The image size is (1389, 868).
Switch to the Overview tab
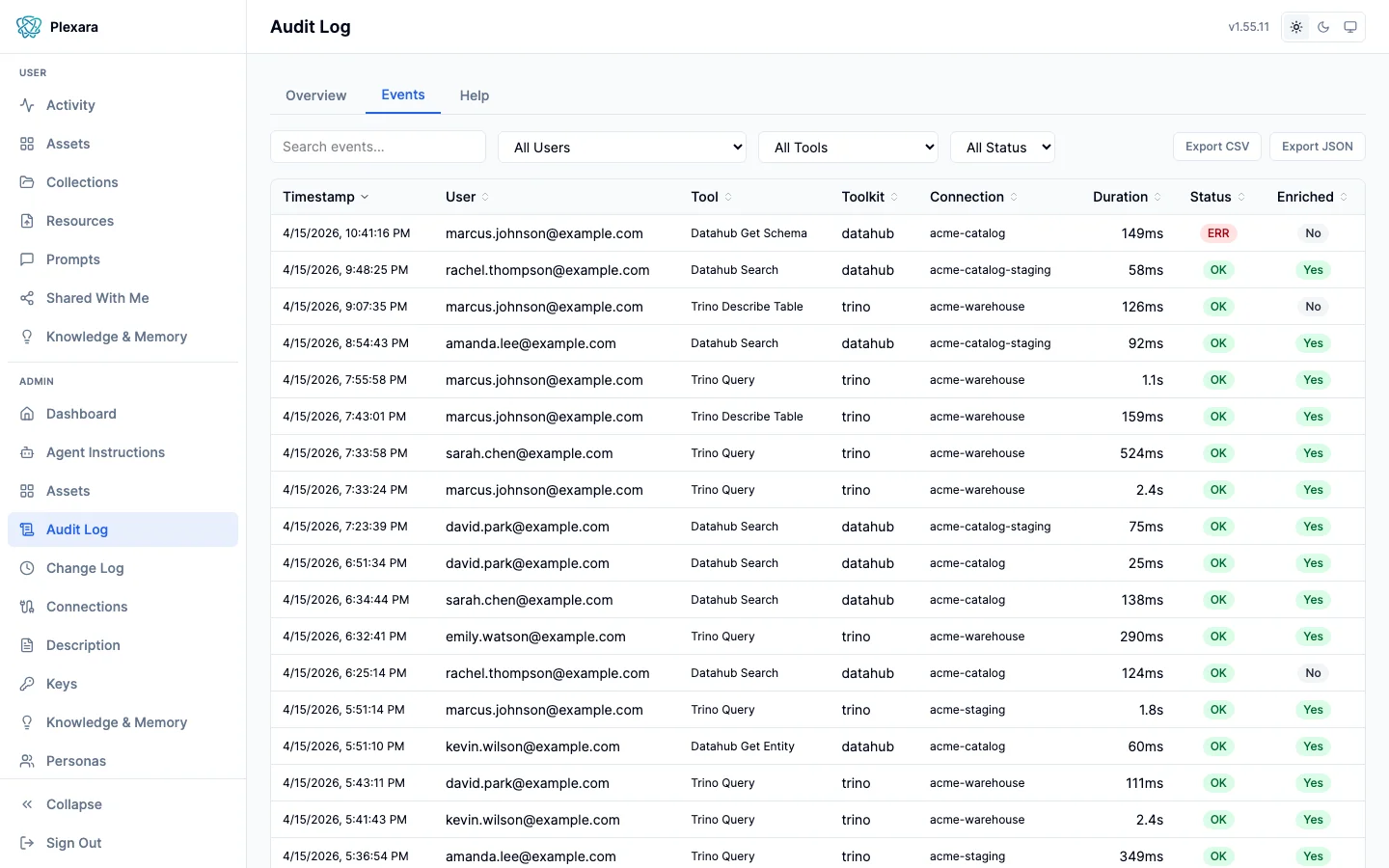coord(315,95)
